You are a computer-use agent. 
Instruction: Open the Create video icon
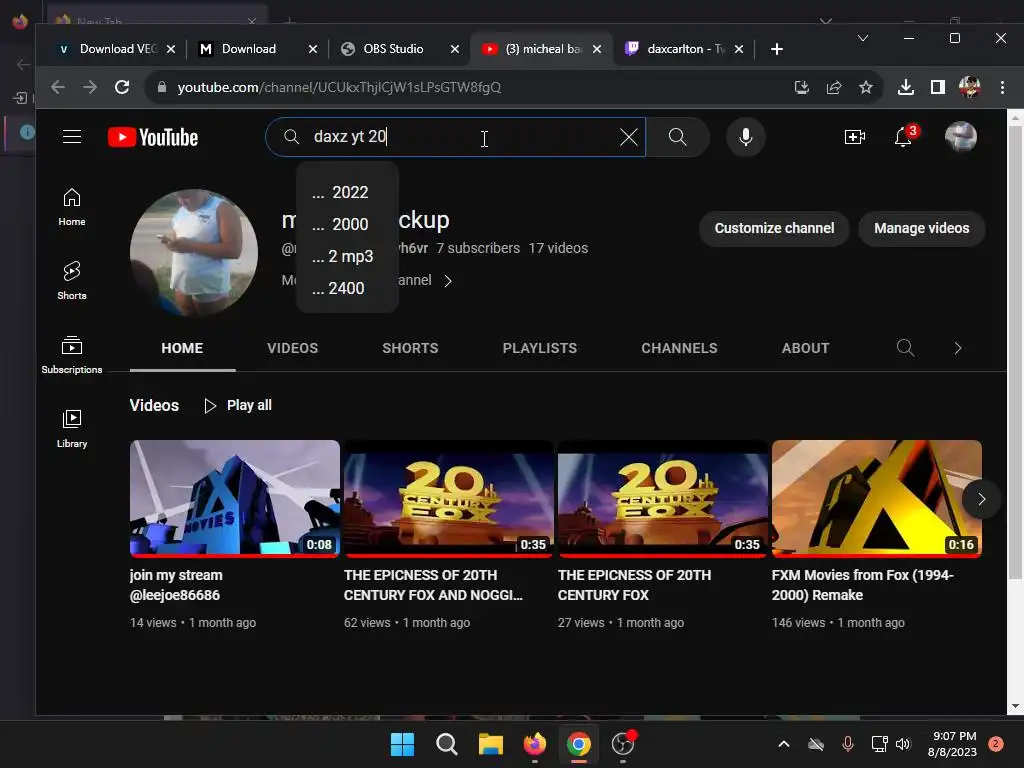[854, 137]
